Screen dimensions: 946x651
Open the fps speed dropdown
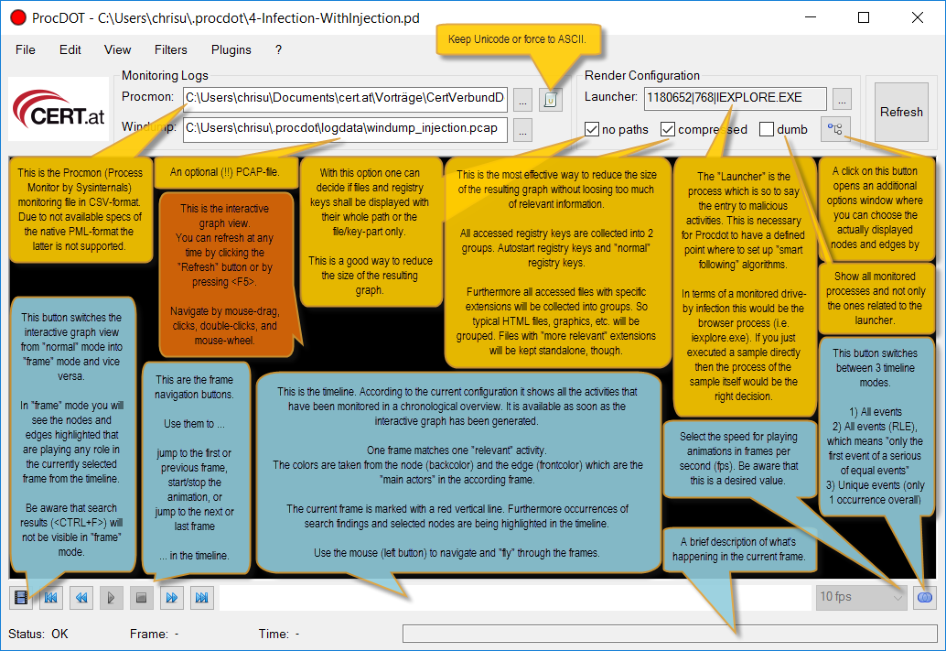(860, 597)
